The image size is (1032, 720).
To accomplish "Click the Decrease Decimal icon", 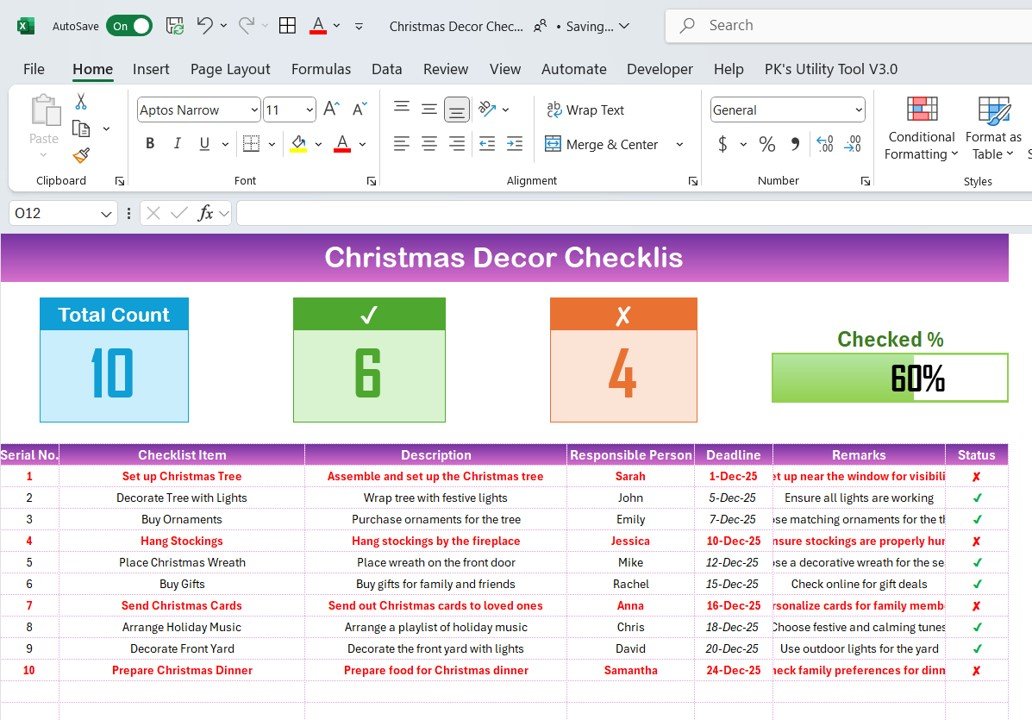I will pos(852,143).
